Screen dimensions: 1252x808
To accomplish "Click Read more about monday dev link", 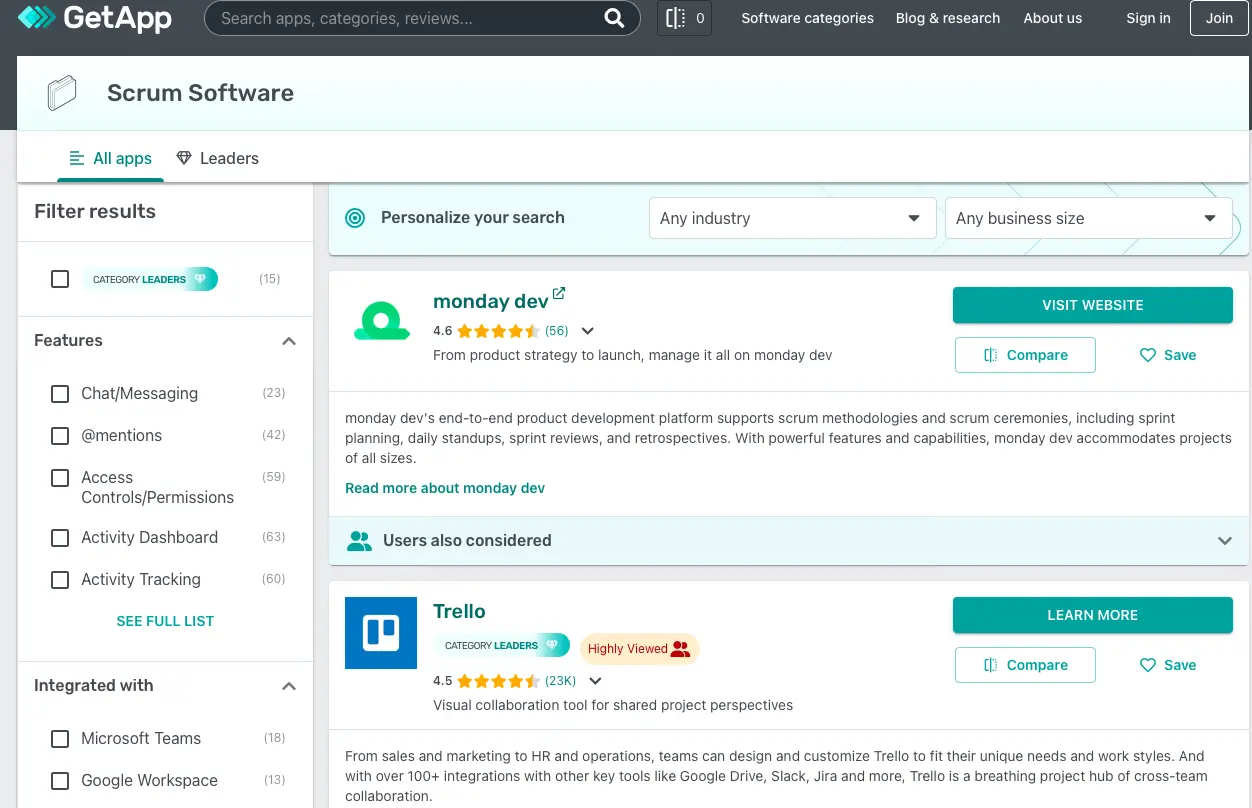I will click(445, 488).
